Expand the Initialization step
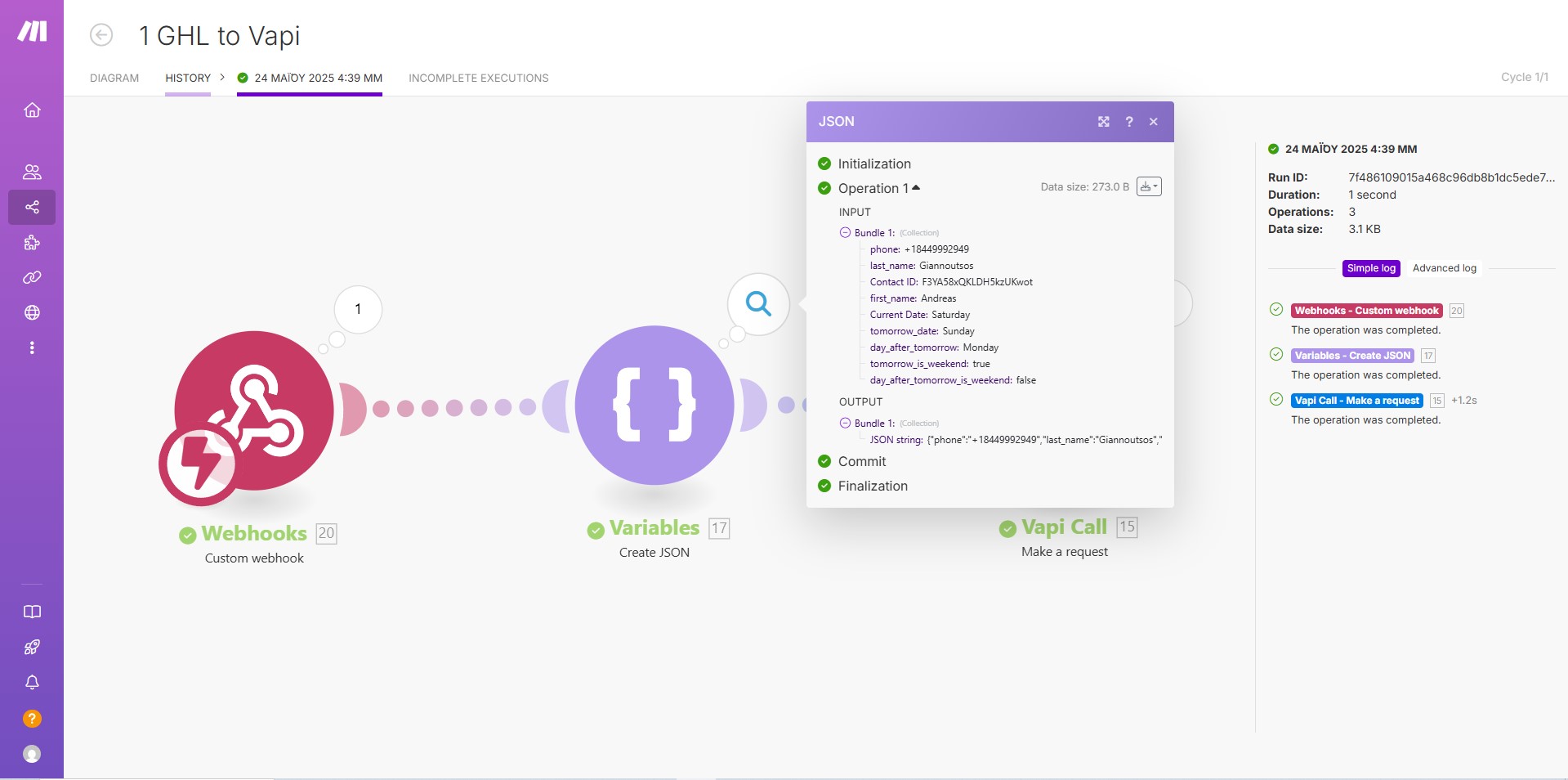 (x=874, y=164)
